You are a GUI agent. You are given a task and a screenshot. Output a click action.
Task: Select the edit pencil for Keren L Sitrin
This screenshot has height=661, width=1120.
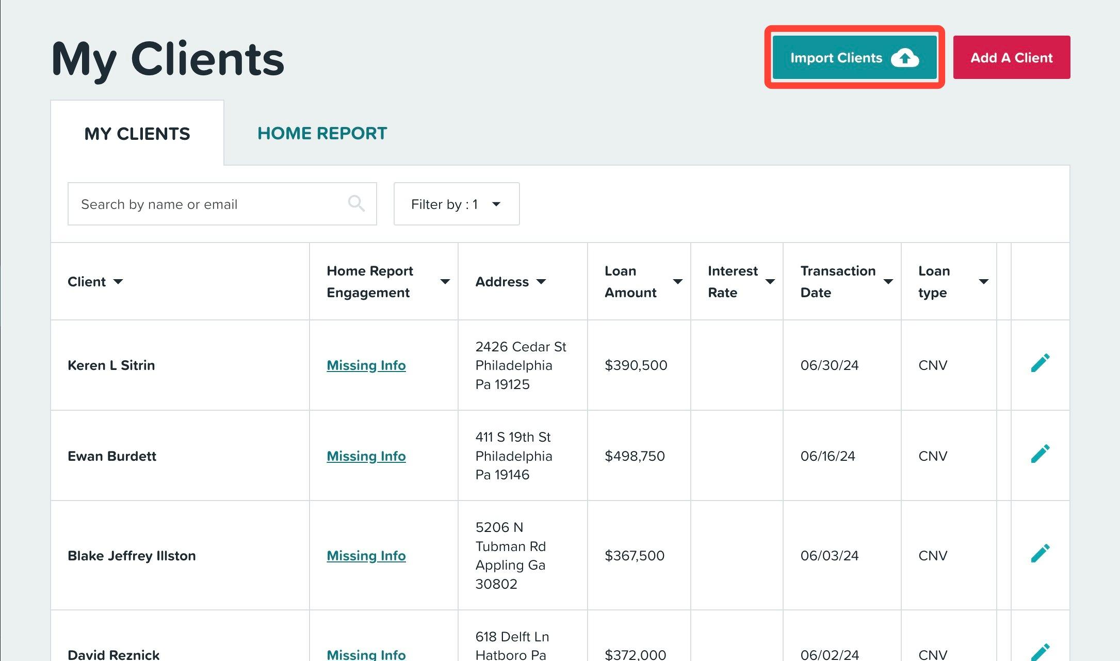tap(1040, 365)
